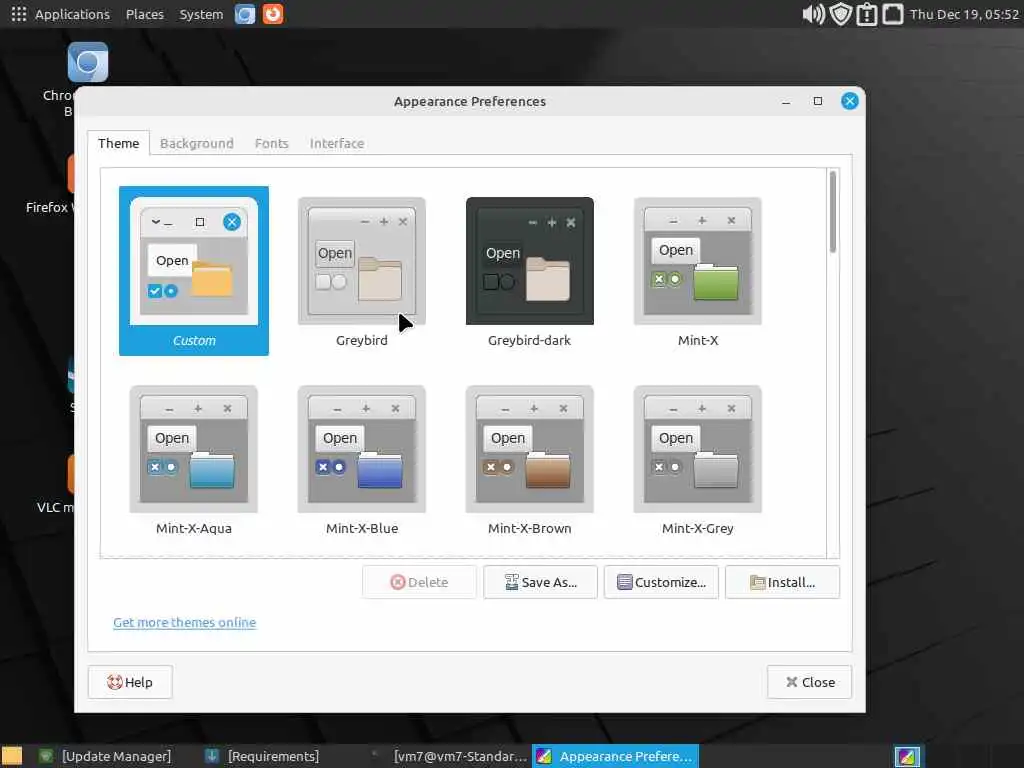Image resolution: width=1024 pixels, height=768 pixels.
Task: Open the System menu
Action: pyautogui.click(x=201, y=14)
